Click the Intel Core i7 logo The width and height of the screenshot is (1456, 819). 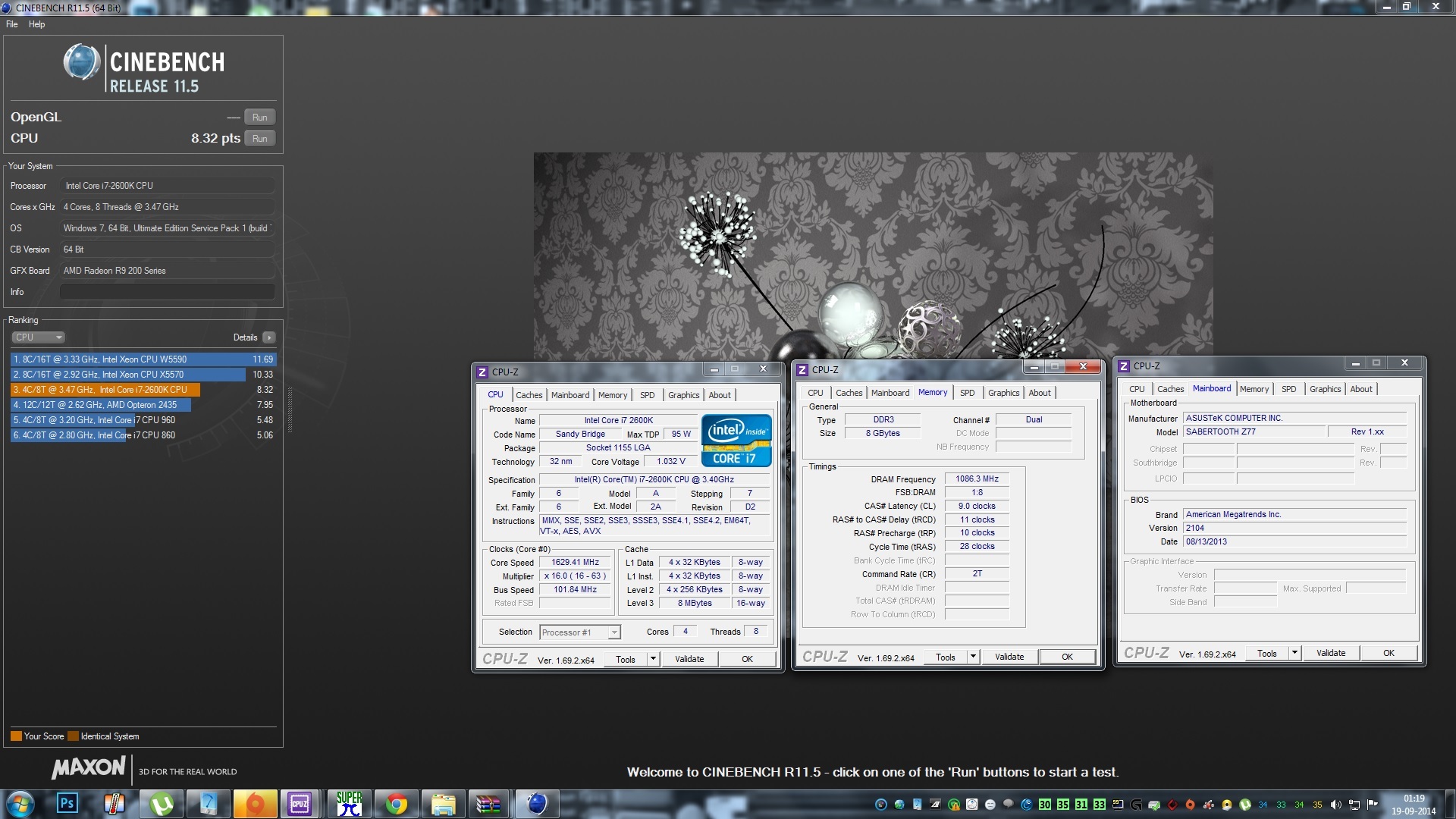click(736, 440)
